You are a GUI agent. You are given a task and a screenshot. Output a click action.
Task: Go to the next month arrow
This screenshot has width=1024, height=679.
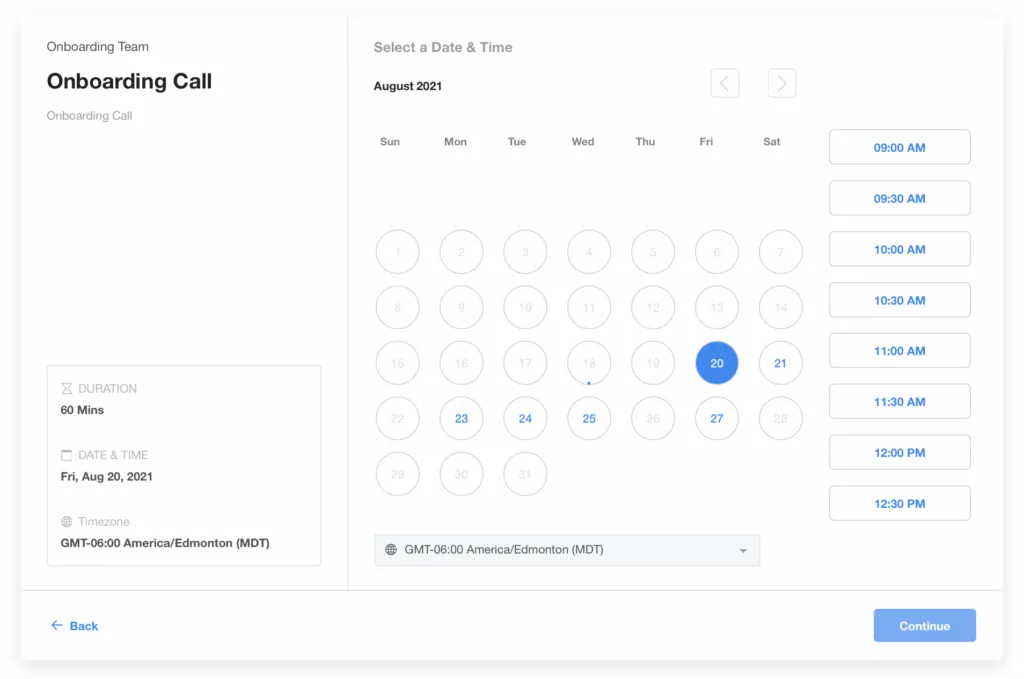click(782, 84)
